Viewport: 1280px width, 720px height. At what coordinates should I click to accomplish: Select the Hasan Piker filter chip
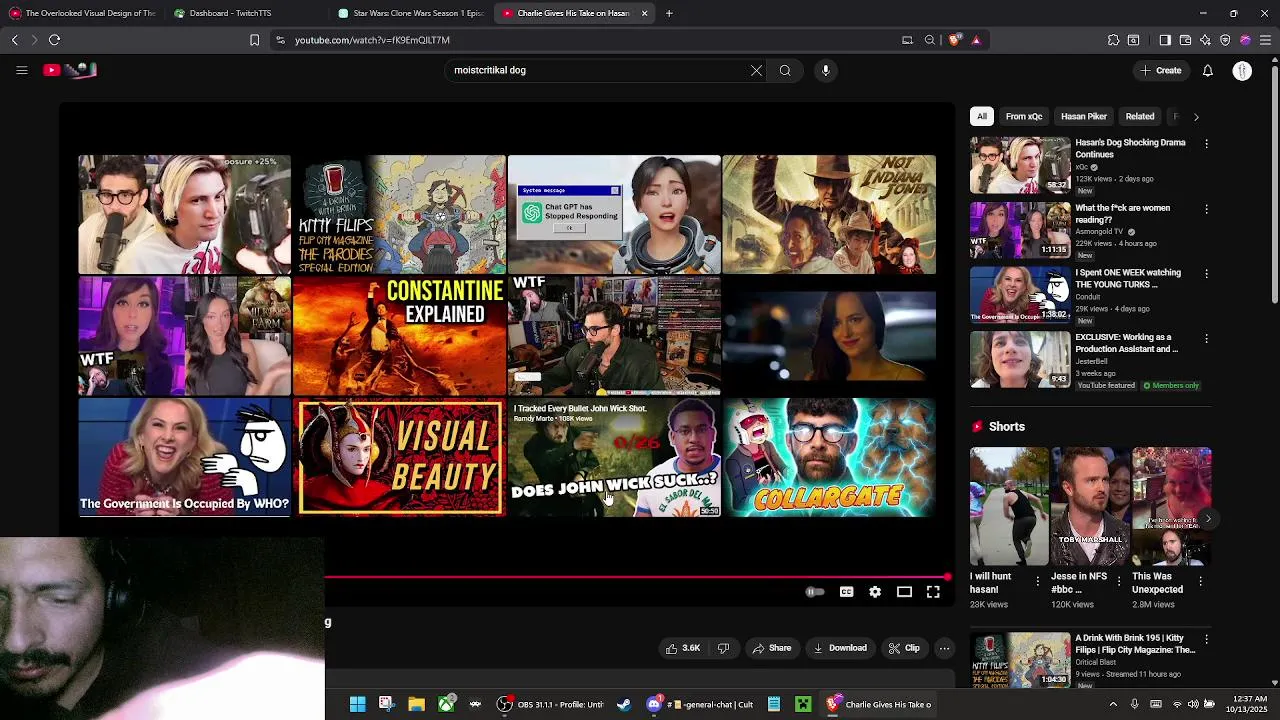click(1084, 116)
